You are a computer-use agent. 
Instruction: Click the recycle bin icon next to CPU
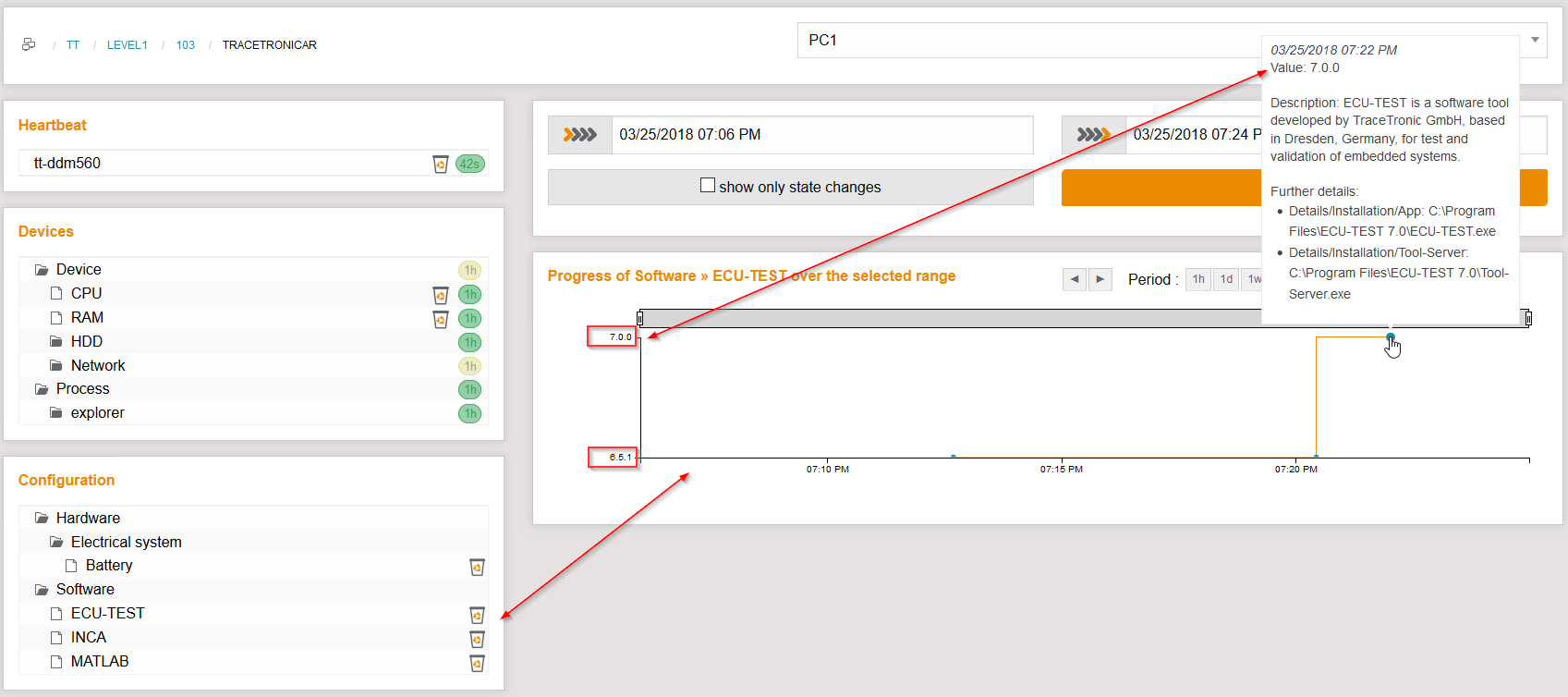click(441, 295)
